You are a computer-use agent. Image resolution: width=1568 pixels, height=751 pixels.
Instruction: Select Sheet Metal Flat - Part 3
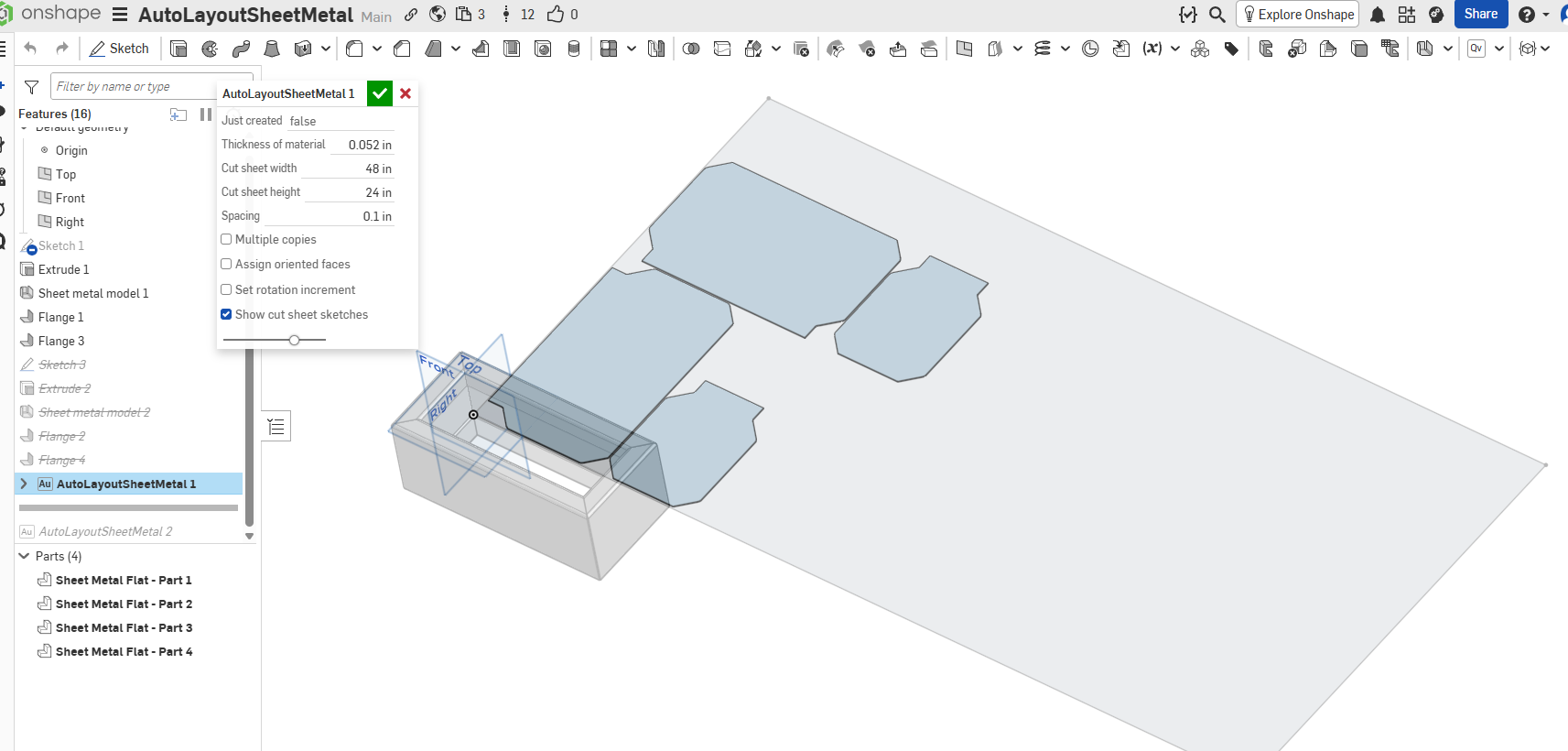pos(124,627)
